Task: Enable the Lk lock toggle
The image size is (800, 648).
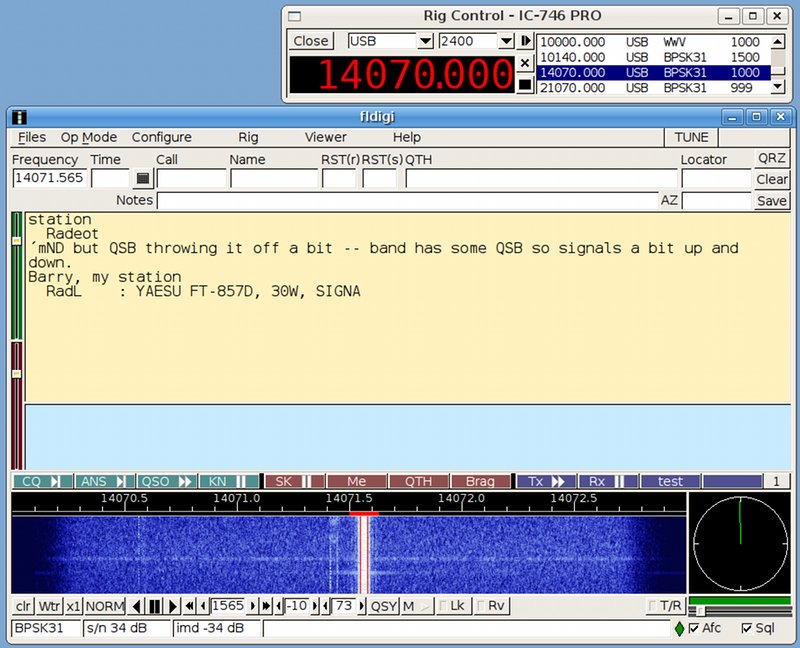Action: (454, 606)
